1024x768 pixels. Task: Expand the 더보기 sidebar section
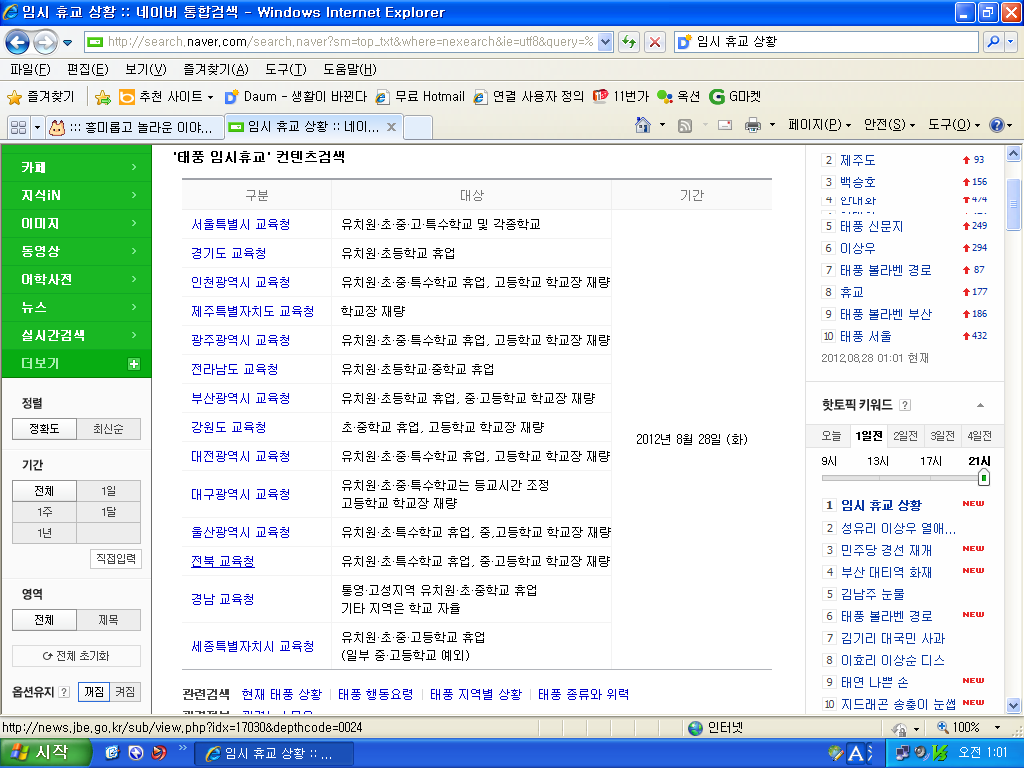point(134,364)
